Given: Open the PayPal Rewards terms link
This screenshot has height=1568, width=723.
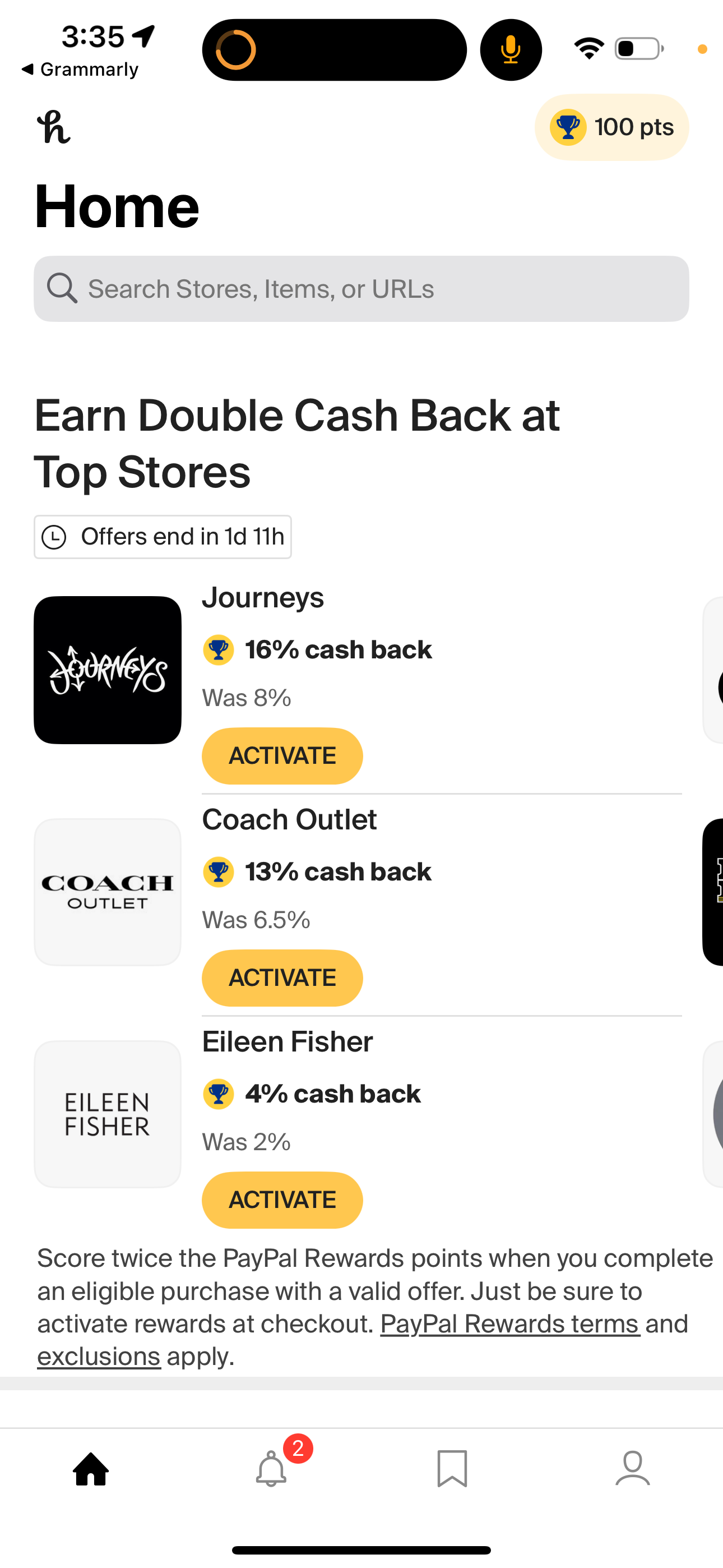Looking at the screenshot, I should (509, 1324).
